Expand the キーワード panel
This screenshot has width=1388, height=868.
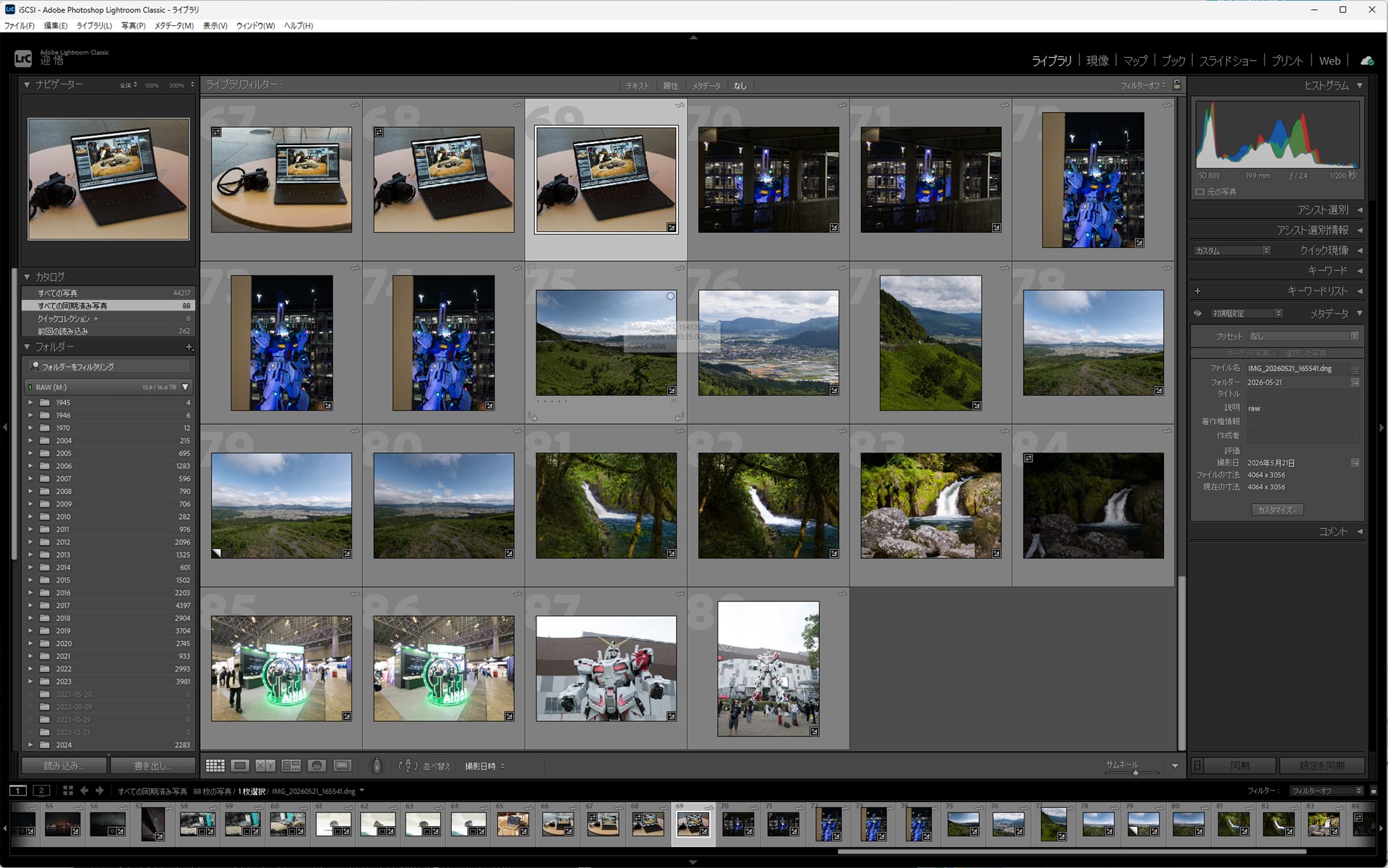pyautogui.click(x=1360, y=270)
